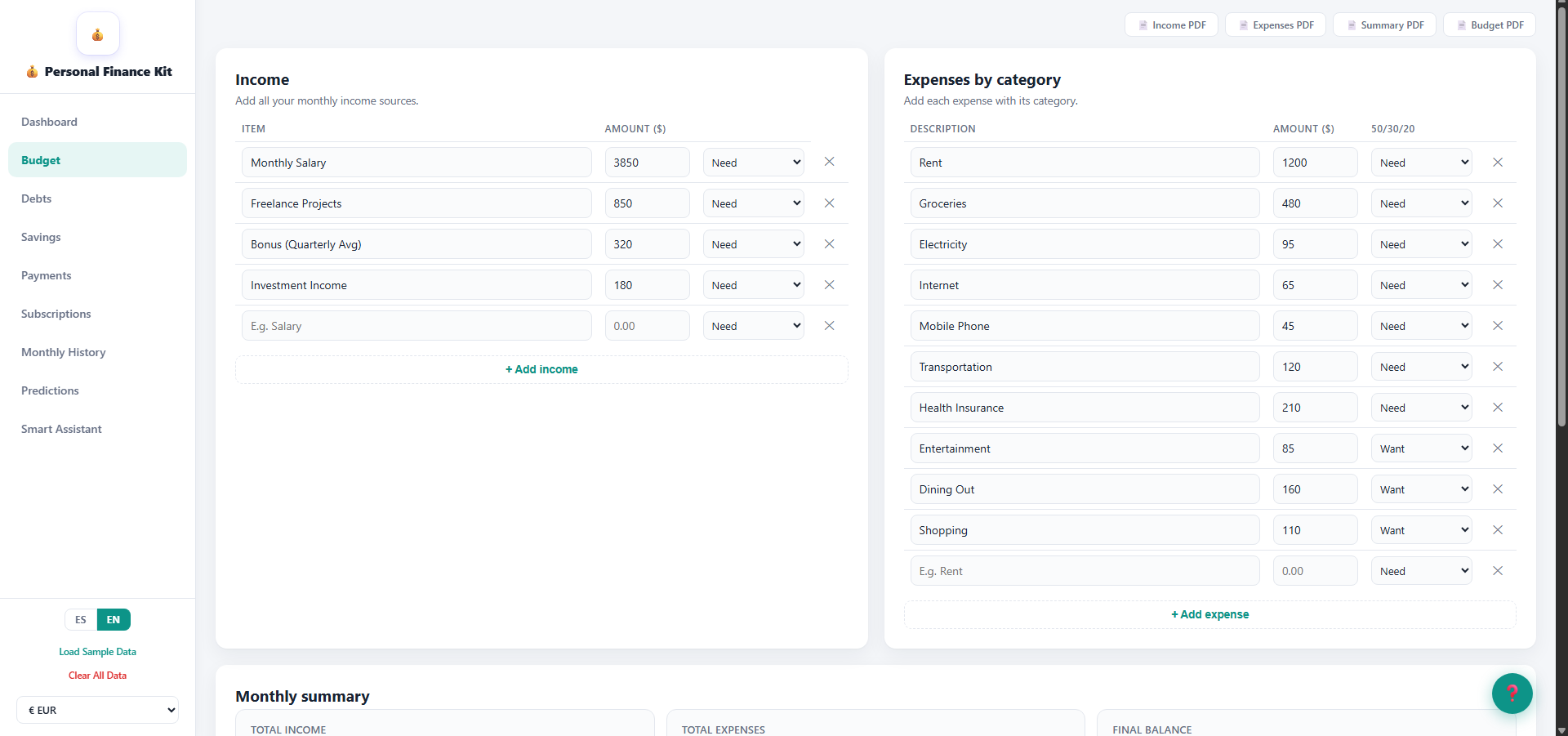Export the Budget PDF
1568x736 pixels.
point(1490,25)
